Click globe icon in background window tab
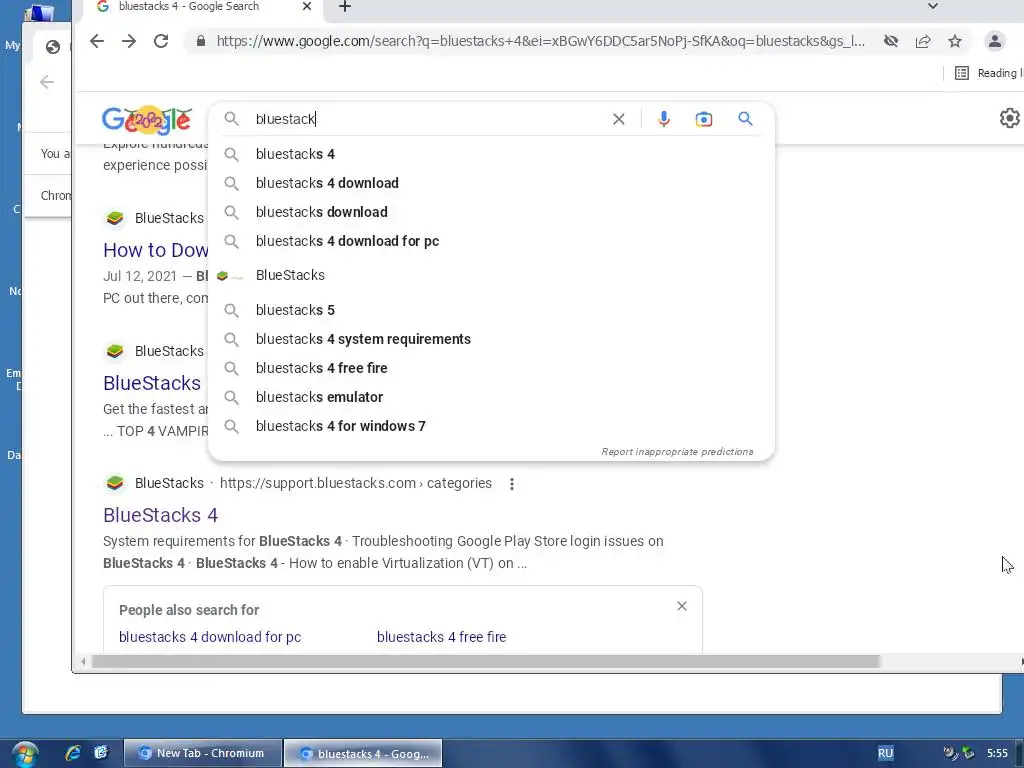 (53, 46)
